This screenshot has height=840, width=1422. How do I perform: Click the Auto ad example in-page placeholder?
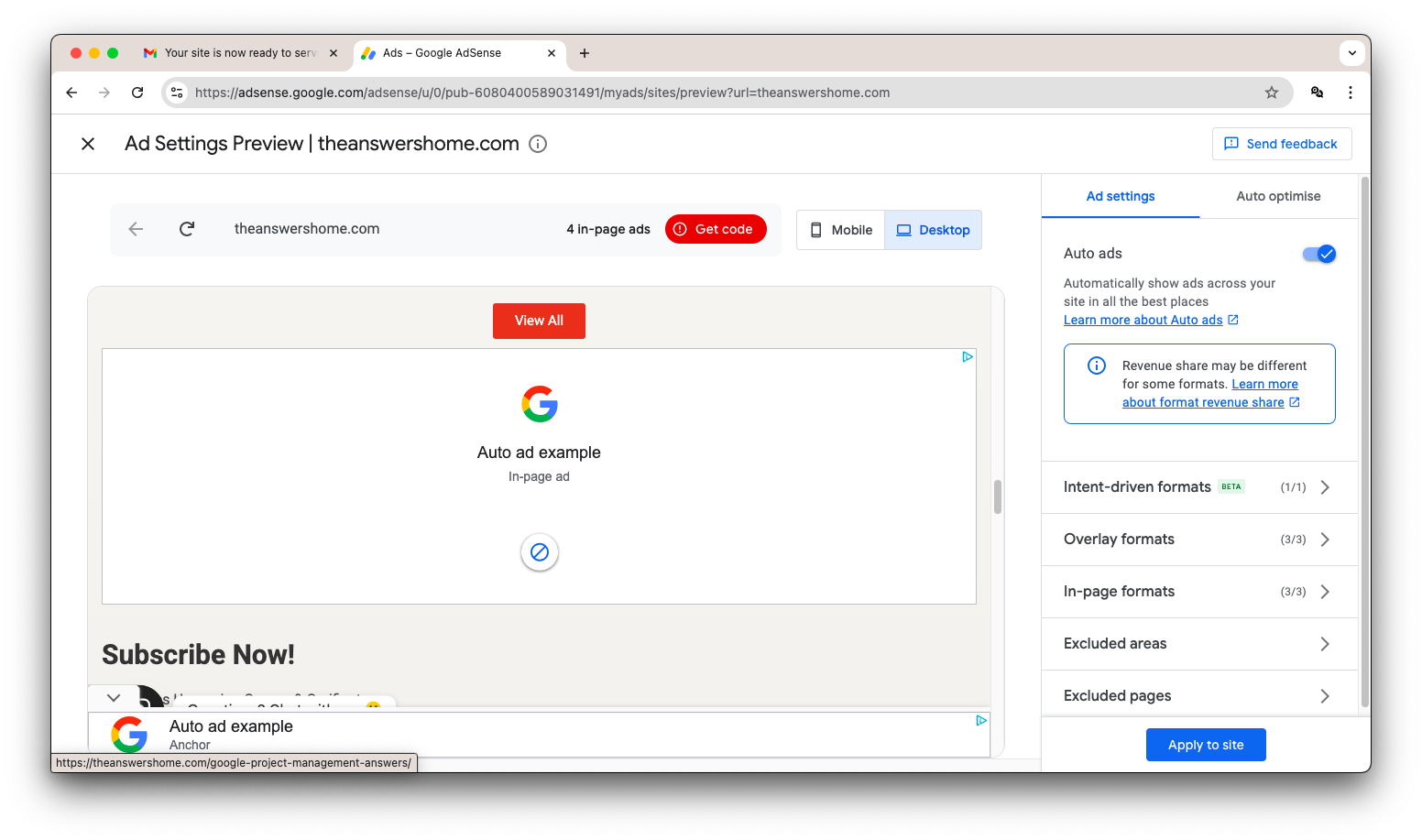539,476
